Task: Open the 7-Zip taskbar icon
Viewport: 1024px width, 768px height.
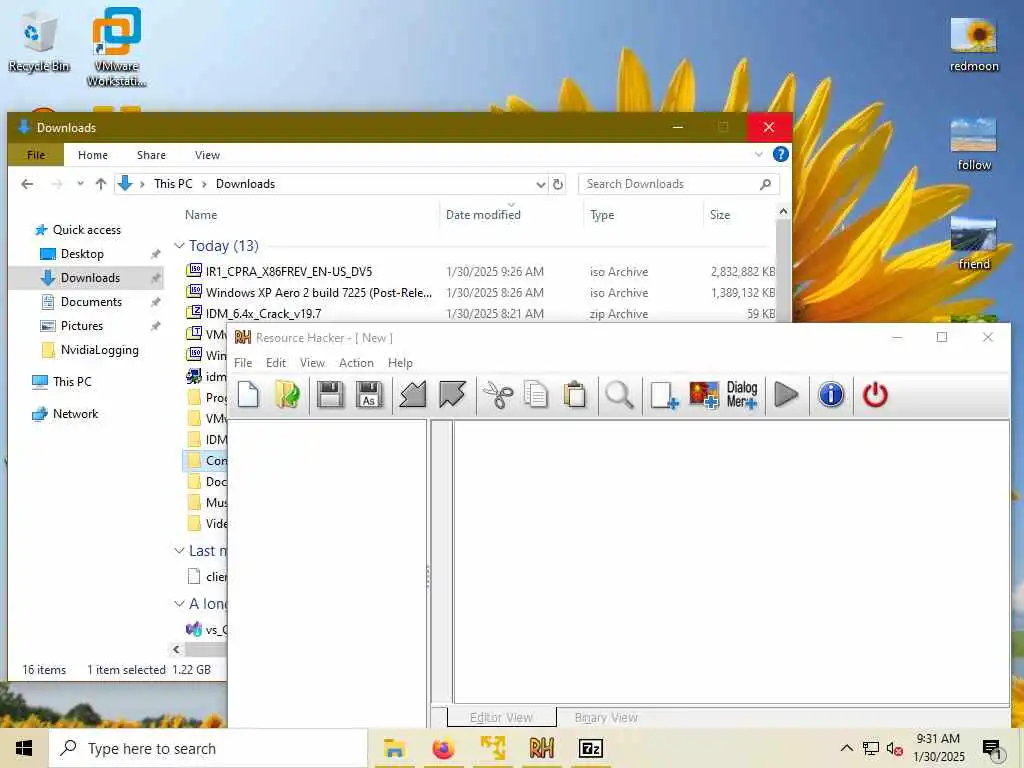Action: point(590,748)
